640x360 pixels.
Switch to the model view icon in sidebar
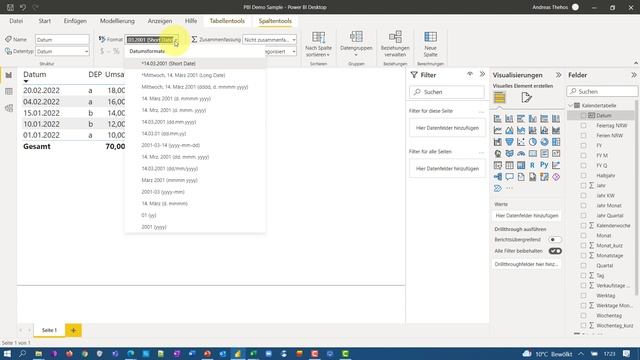click(9, 108)
